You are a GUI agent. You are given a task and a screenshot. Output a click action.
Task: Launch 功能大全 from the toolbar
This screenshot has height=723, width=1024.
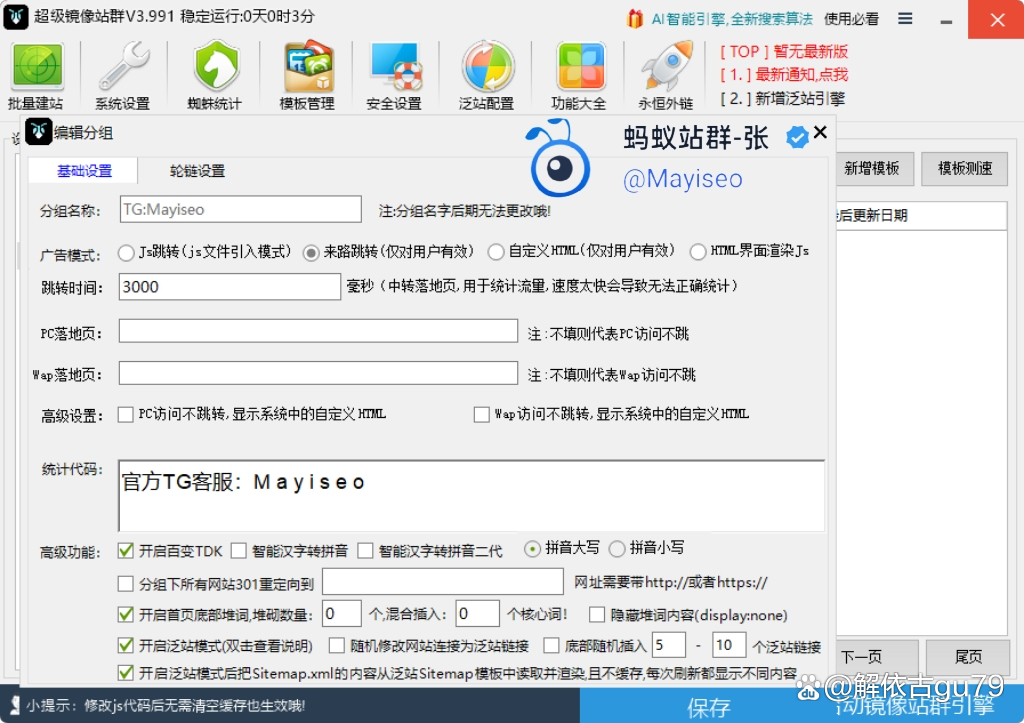pos(580,72)
